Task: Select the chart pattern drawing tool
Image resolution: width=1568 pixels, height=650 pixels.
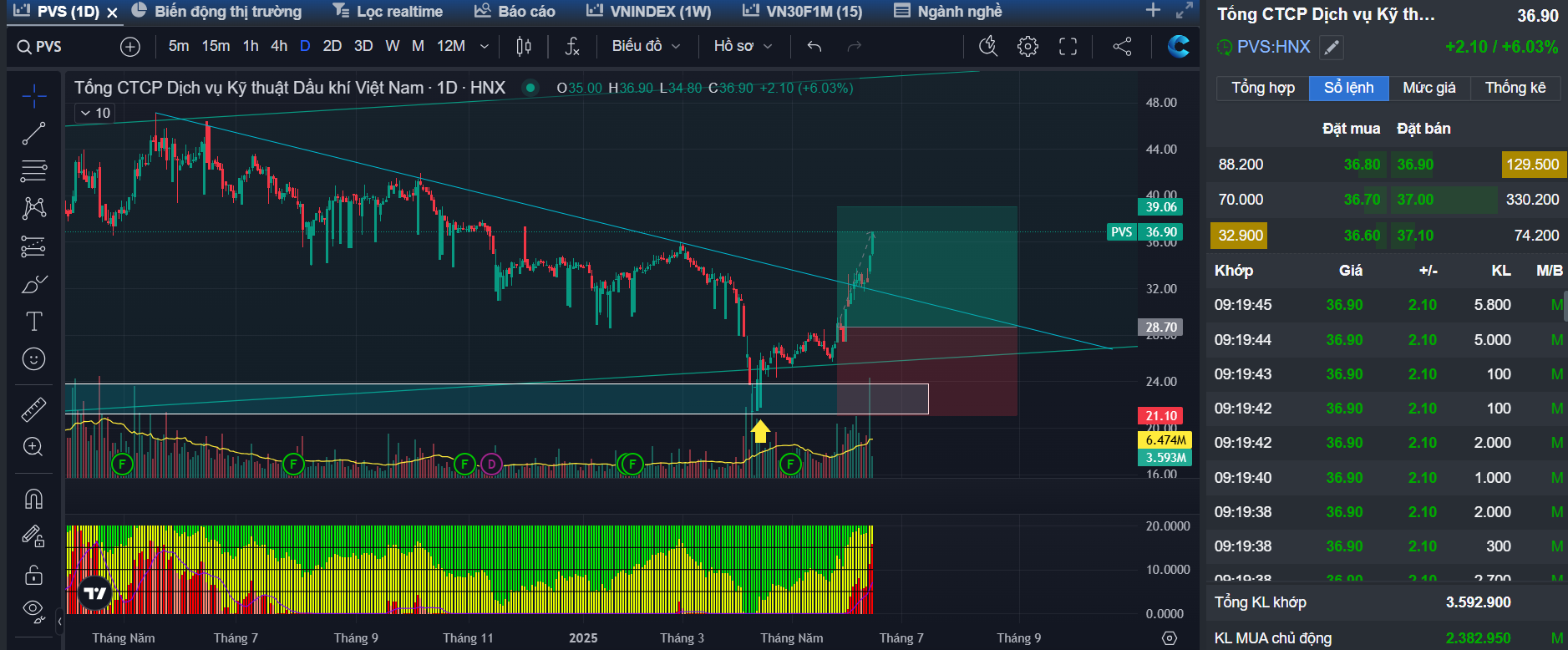Action: click(x=33, y=208)
